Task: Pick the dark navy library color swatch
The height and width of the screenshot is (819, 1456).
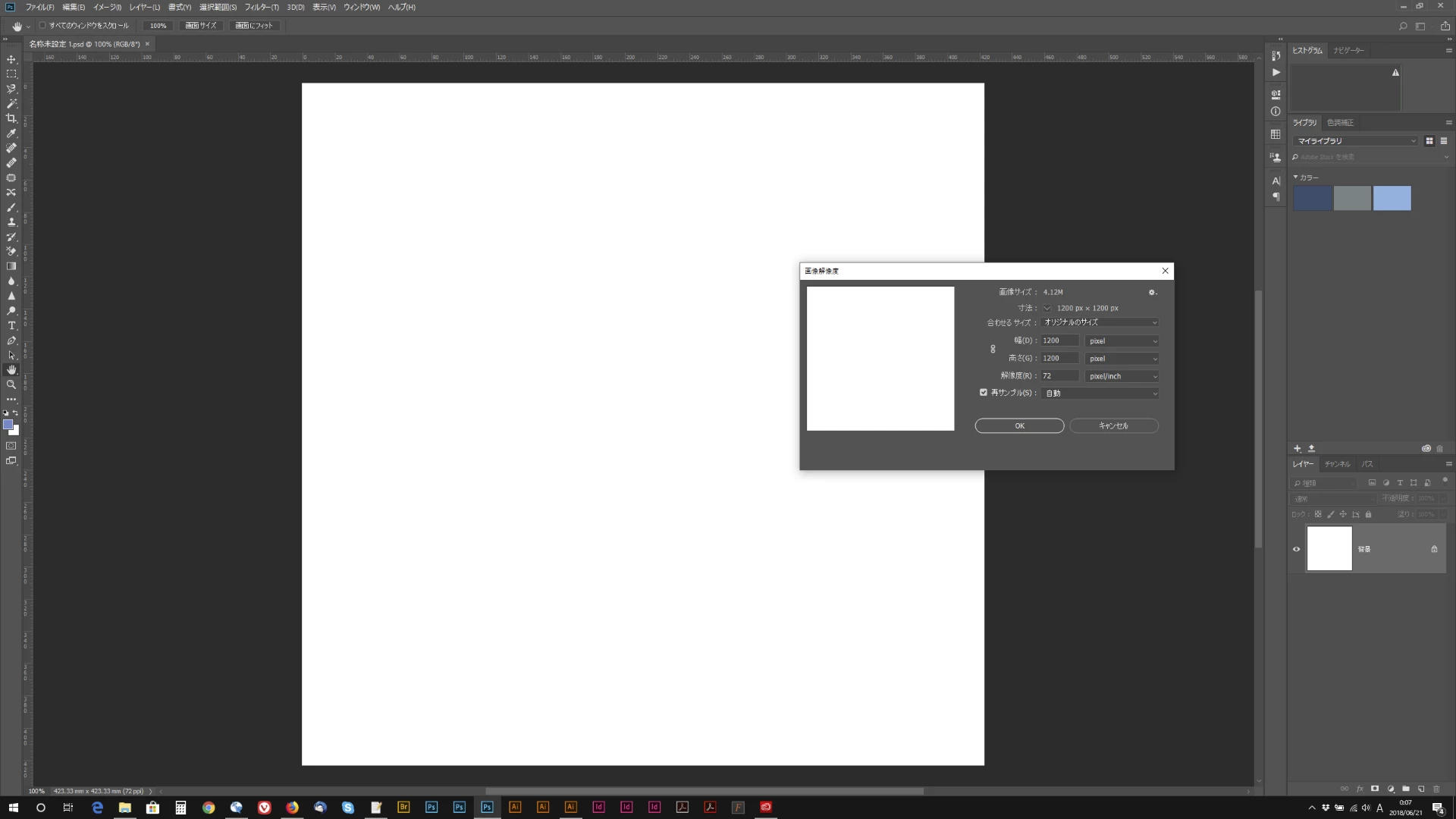Action: coord(1313,199)
